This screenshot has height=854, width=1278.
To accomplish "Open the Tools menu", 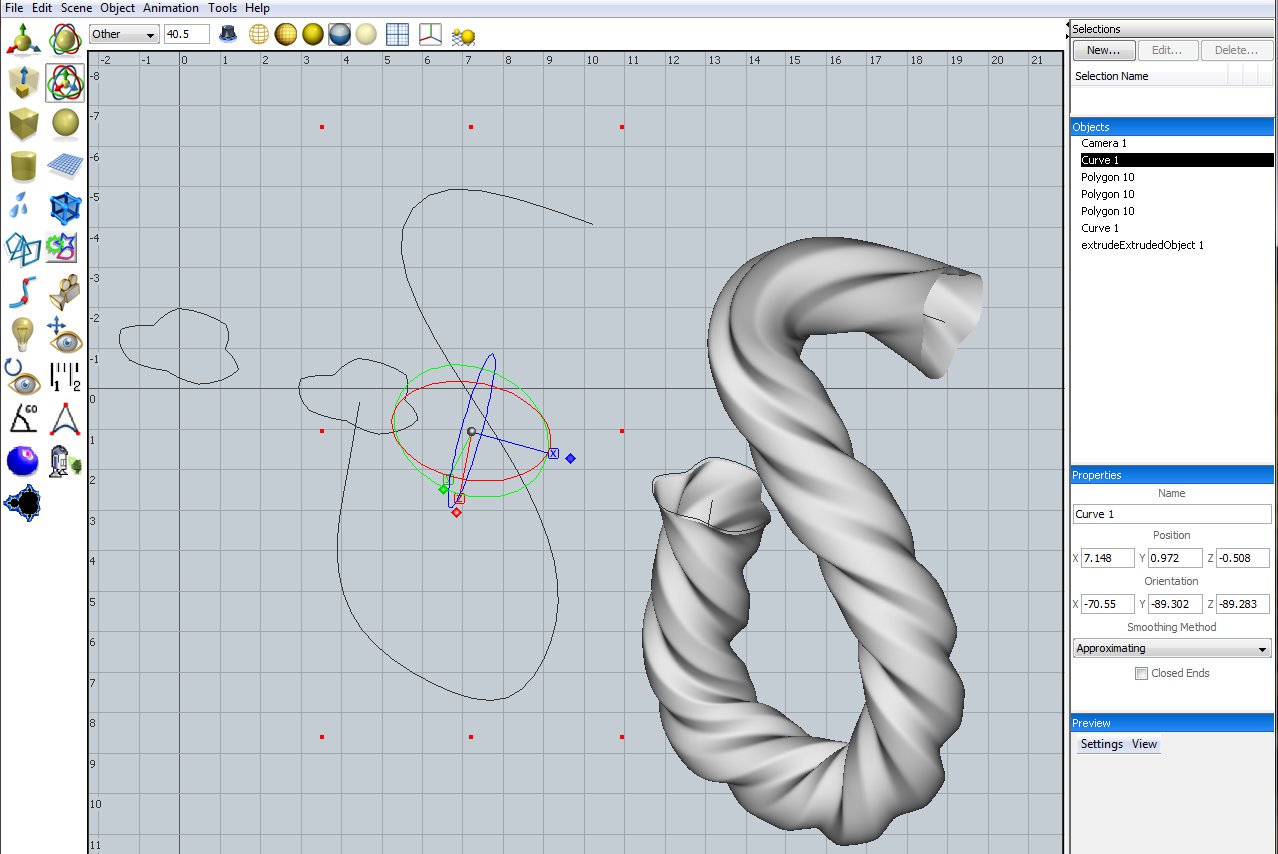I will (x=222, y=8).
